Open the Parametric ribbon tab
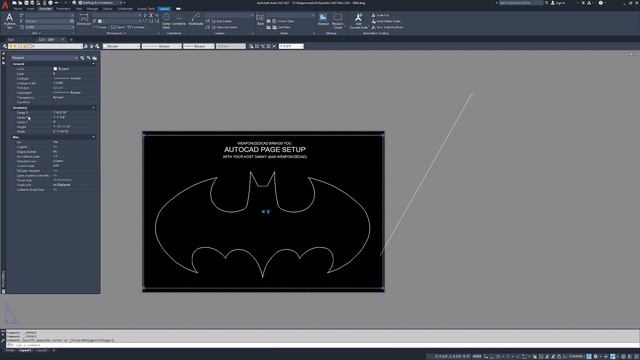Viewport: 640px width, 360px height. pos(63,9)
